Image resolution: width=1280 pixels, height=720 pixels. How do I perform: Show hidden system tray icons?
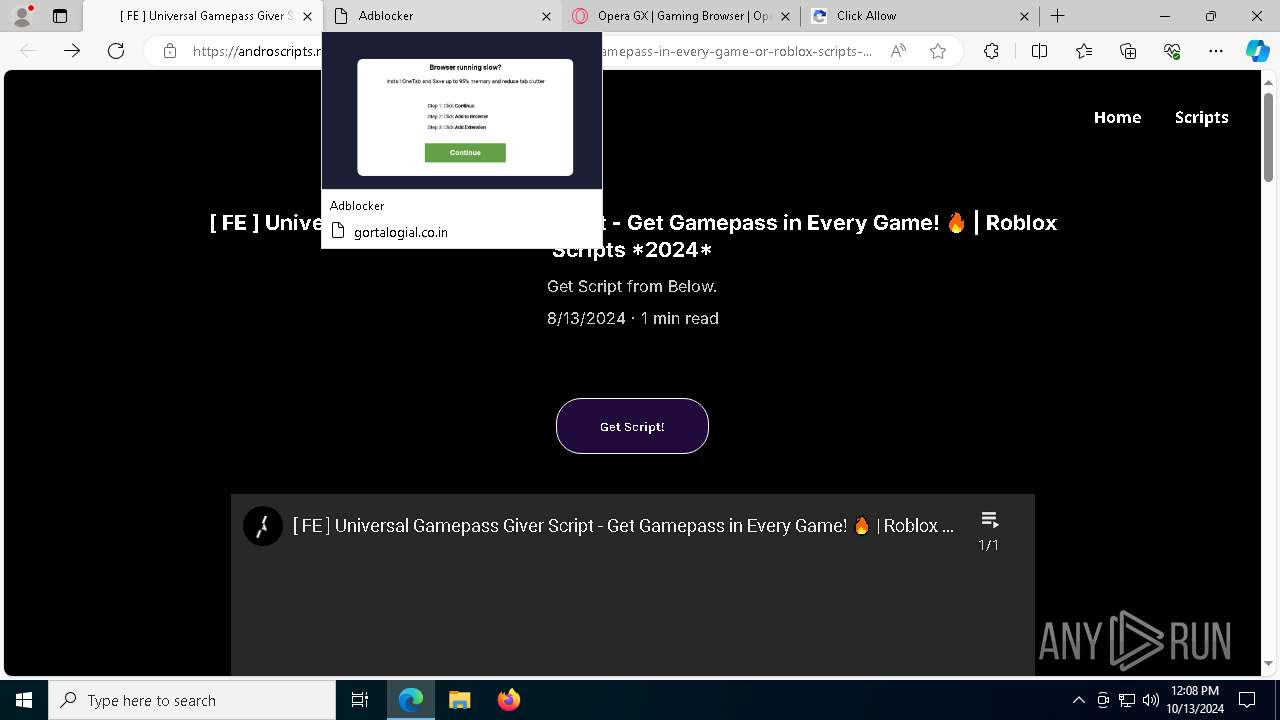(1078, 700)
